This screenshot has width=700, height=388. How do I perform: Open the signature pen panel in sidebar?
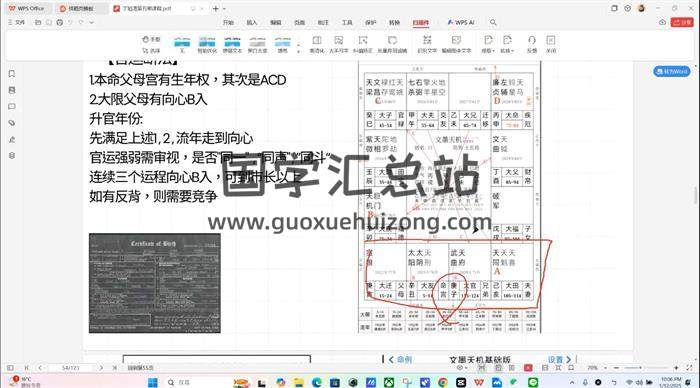12,139
